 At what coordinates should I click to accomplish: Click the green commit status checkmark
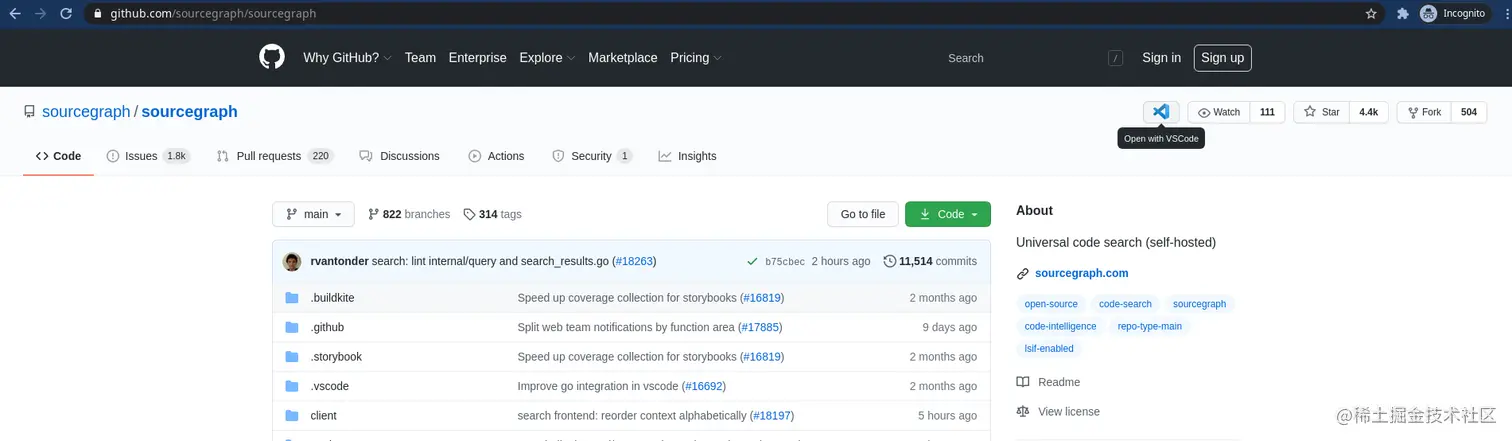(752, 261)
